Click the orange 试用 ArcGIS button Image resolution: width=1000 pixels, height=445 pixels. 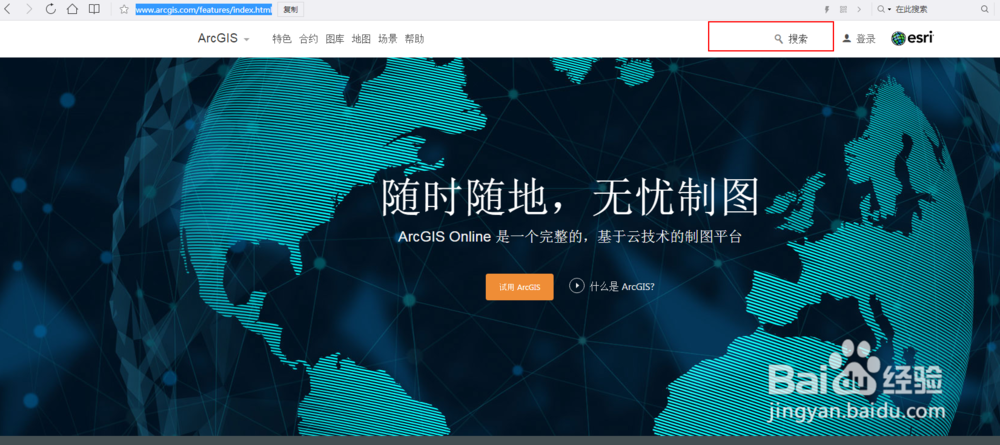(x=519, y=287)
